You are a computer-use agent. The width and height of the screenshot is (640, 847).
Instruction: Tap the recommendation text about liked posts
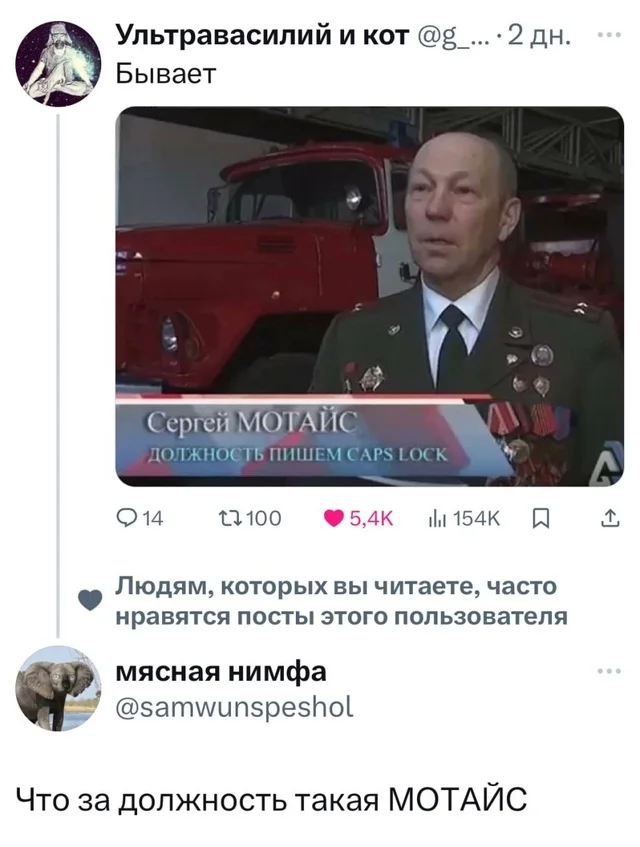(341, 601)
